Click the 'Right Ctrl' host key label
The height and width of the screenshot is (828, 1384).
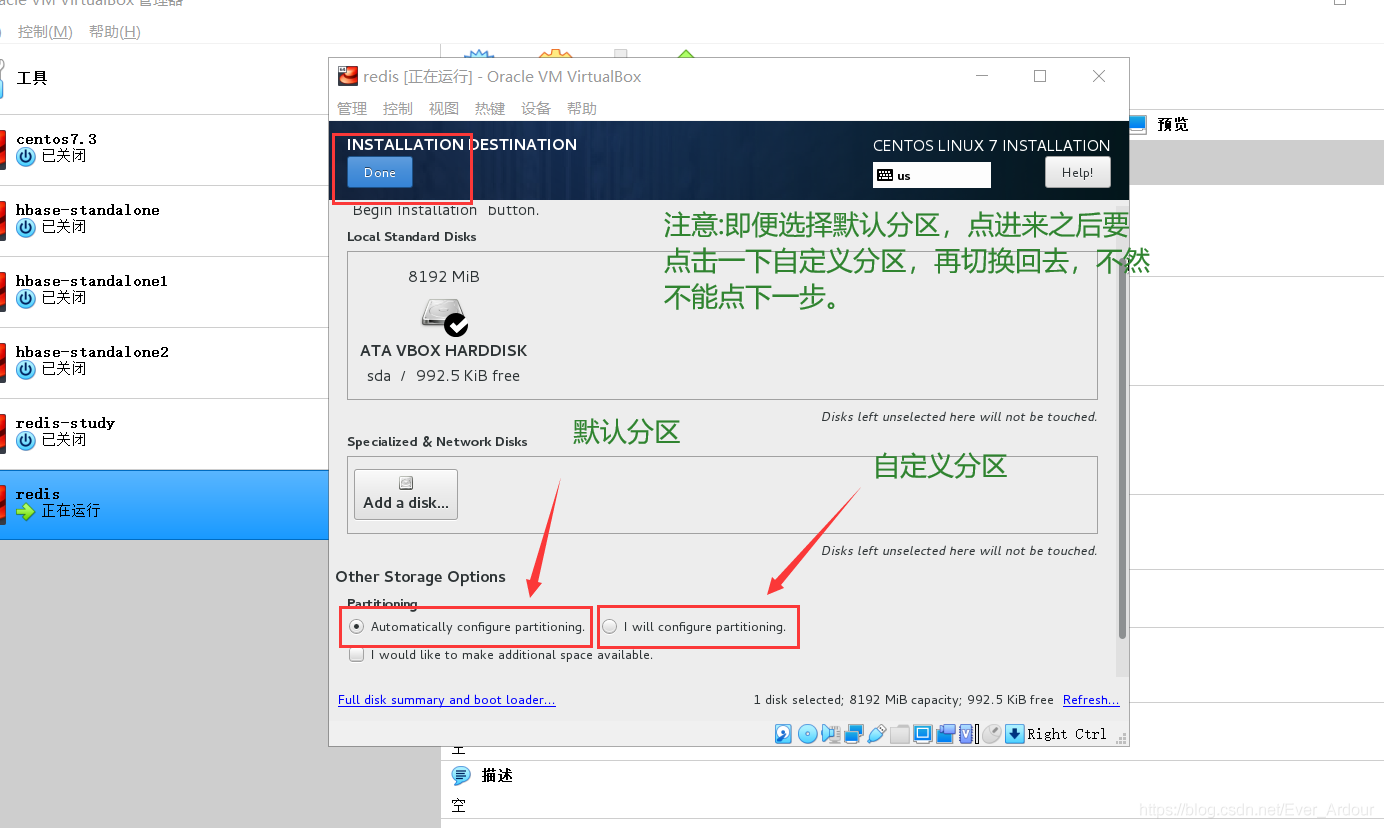click(x=1067, y=734)
